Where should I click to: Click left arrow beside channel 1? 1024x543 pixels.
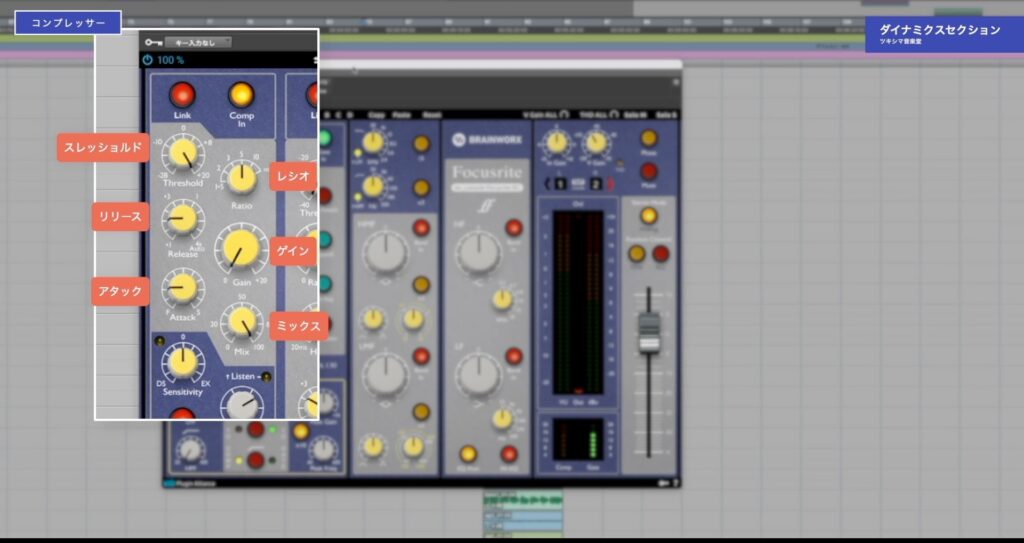[x=548, y=184]
